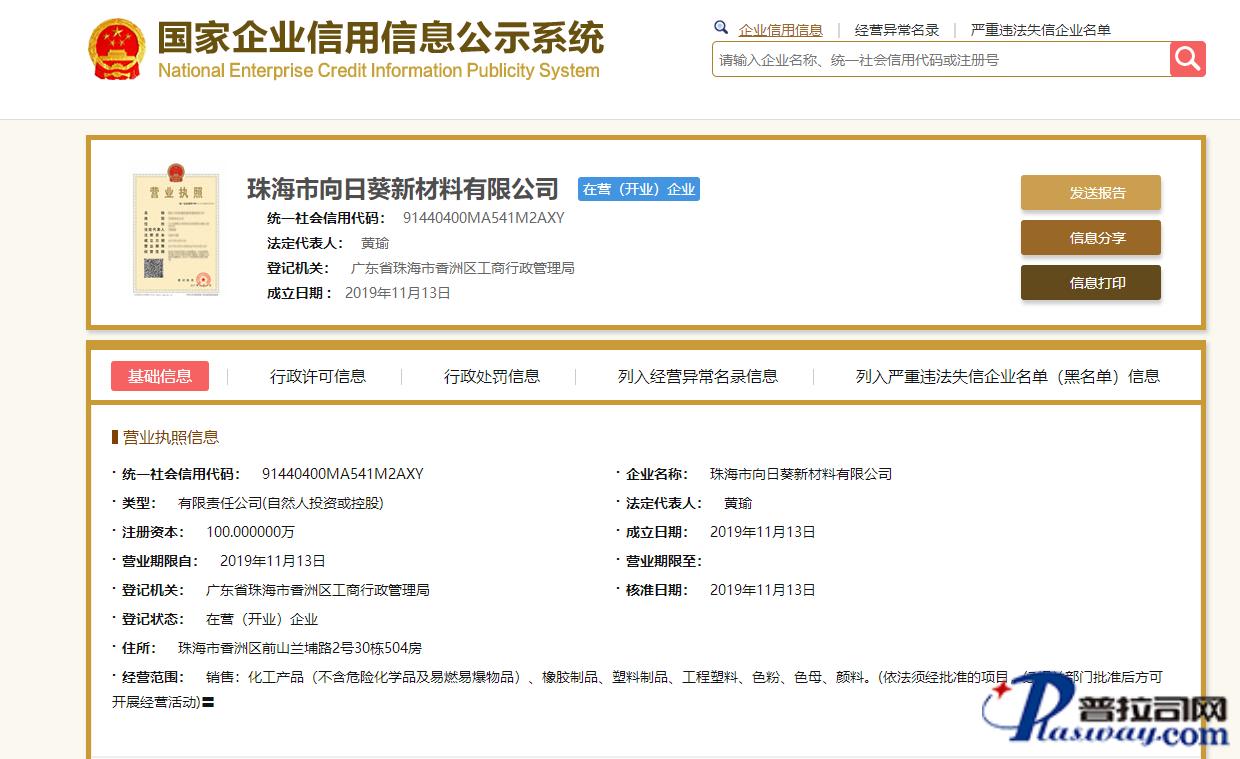Click the 在营（开业）企业 status badge
This screenshot has height=759, width=1240.
click(639, 189)
